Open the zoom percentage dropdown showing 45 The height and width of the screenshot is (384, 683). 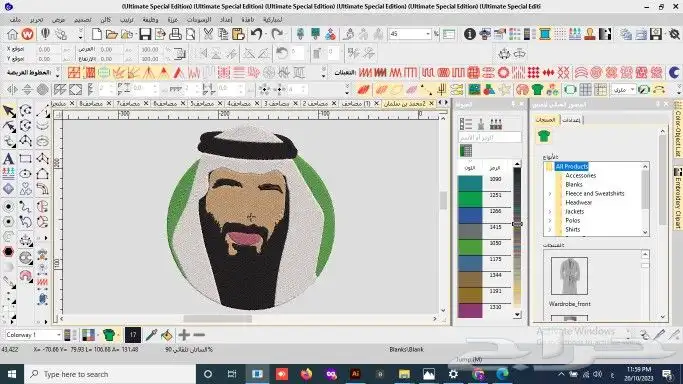pos(428,34)
